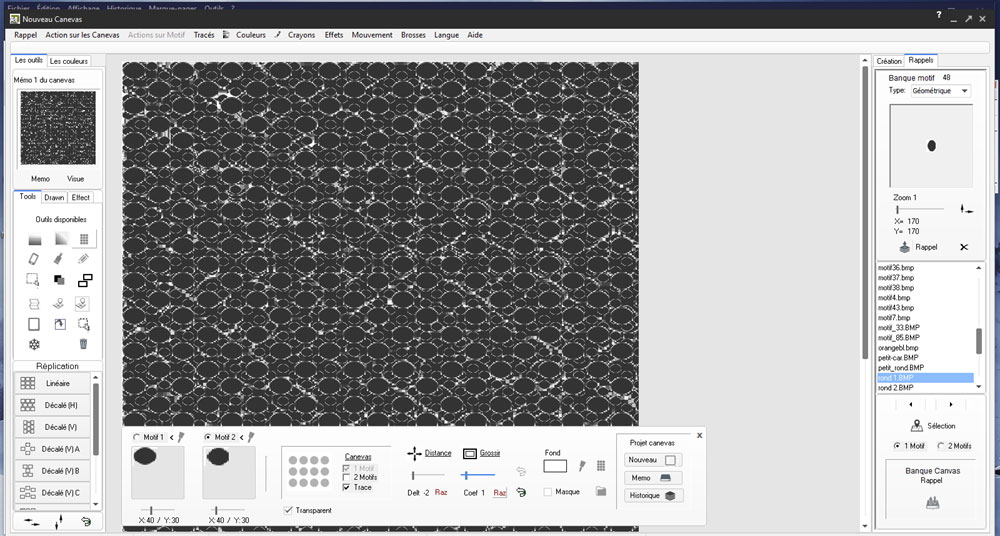1000x536 pixels.
Task: Click the folder icon beside Masque
Action: pos(601,492)
